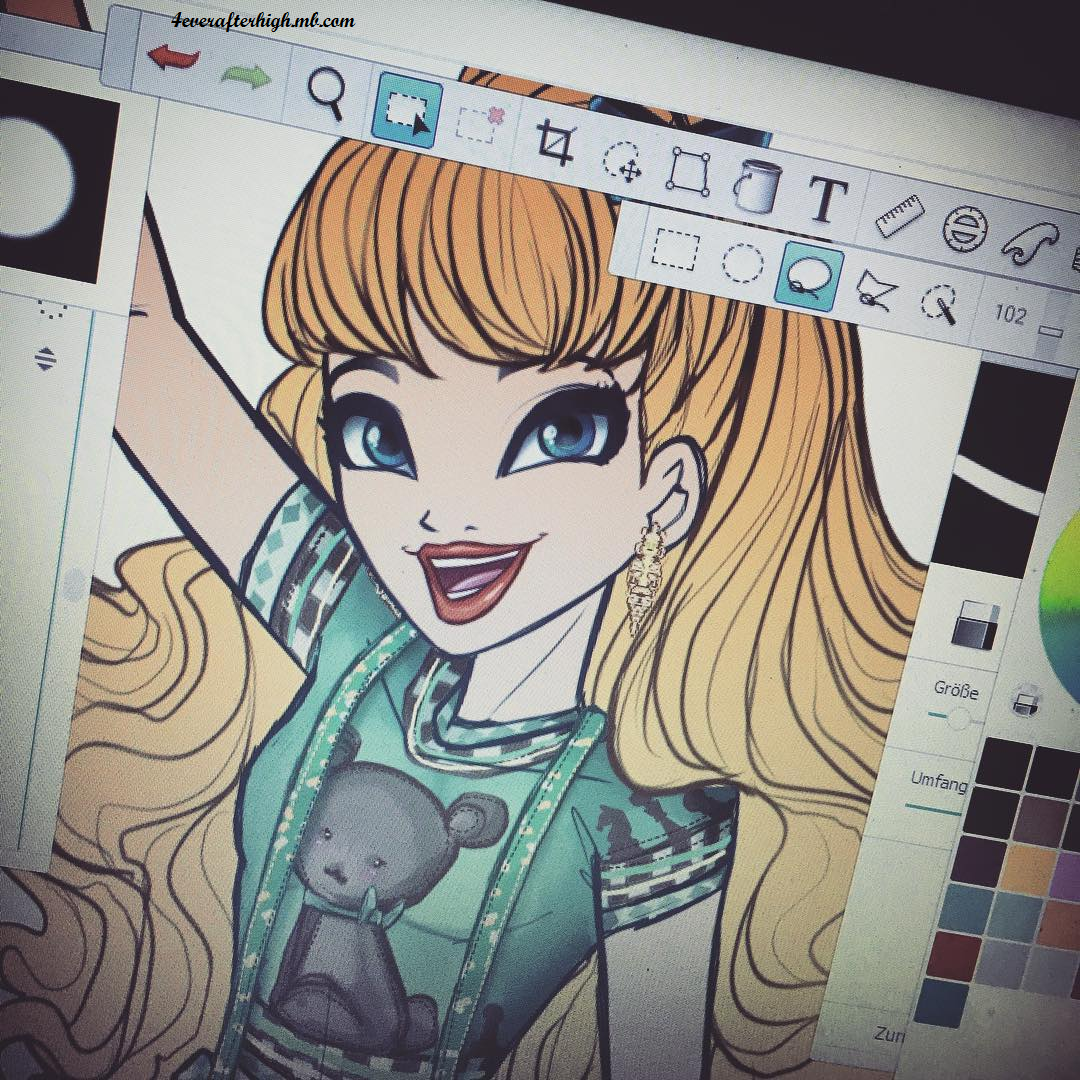Pick the dark red color swatch
The height and width of the screenshot is (1080, 1080).
[x=953, y=956]
